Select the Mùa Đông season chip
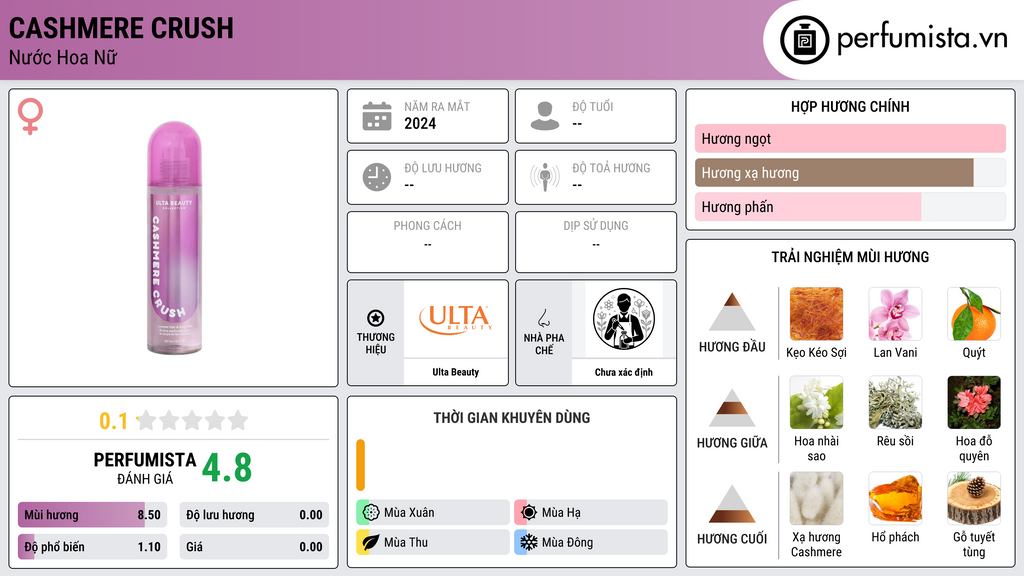The width and height of the screenshot is (1024, 576). (591, 542)
